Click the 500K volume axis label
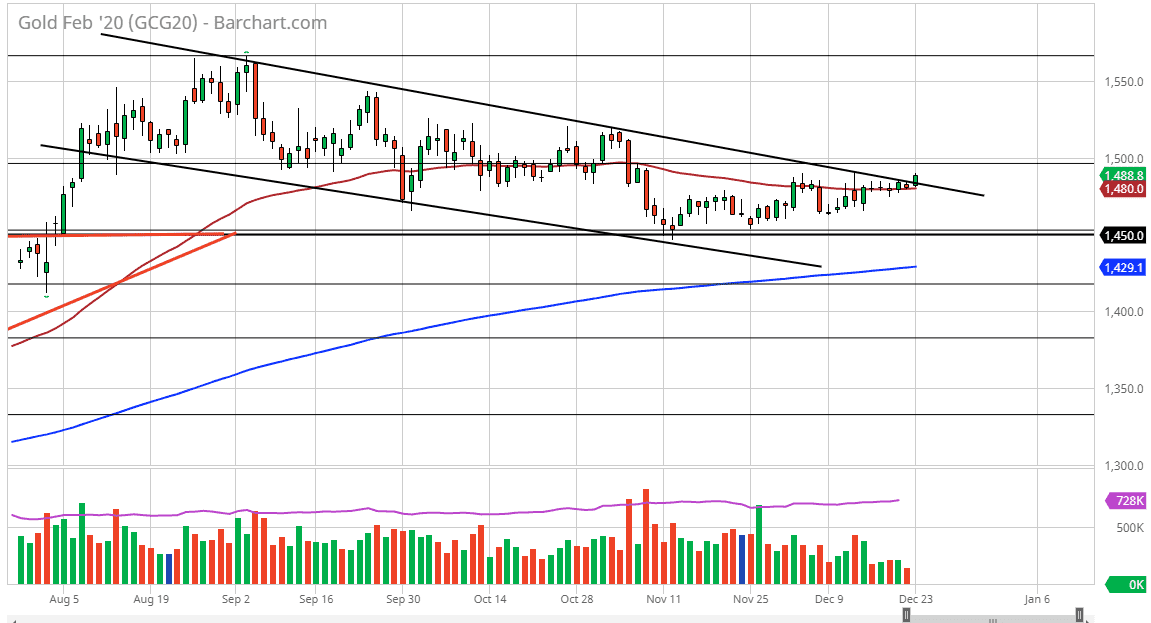 point(1129,527)
